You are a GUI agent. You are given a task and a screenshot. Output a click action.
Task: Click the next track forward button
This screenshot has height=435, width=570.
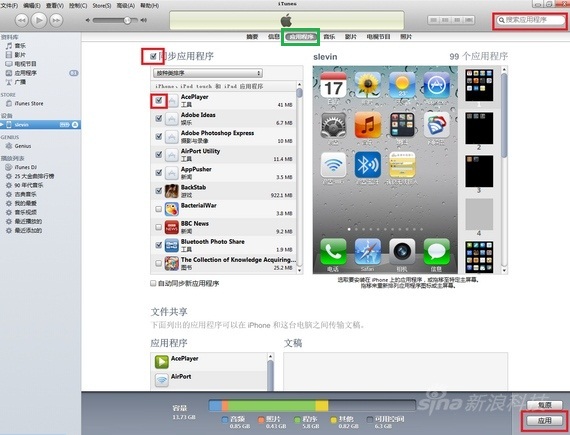coord(56,20)
